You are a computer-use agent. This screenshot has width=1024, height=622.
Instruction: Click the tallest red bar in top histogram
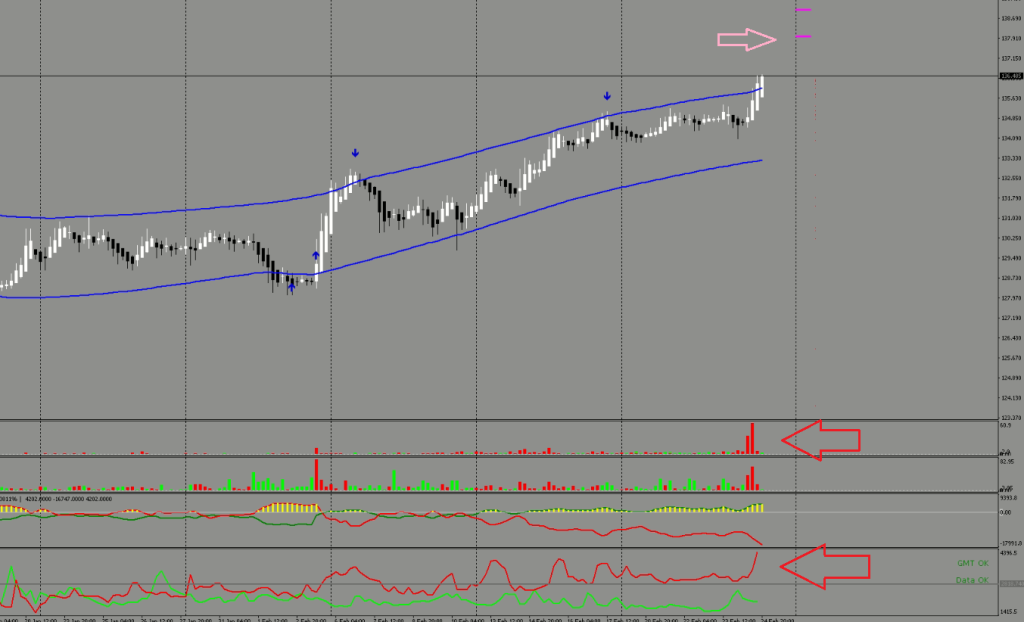tap(753, 438)
